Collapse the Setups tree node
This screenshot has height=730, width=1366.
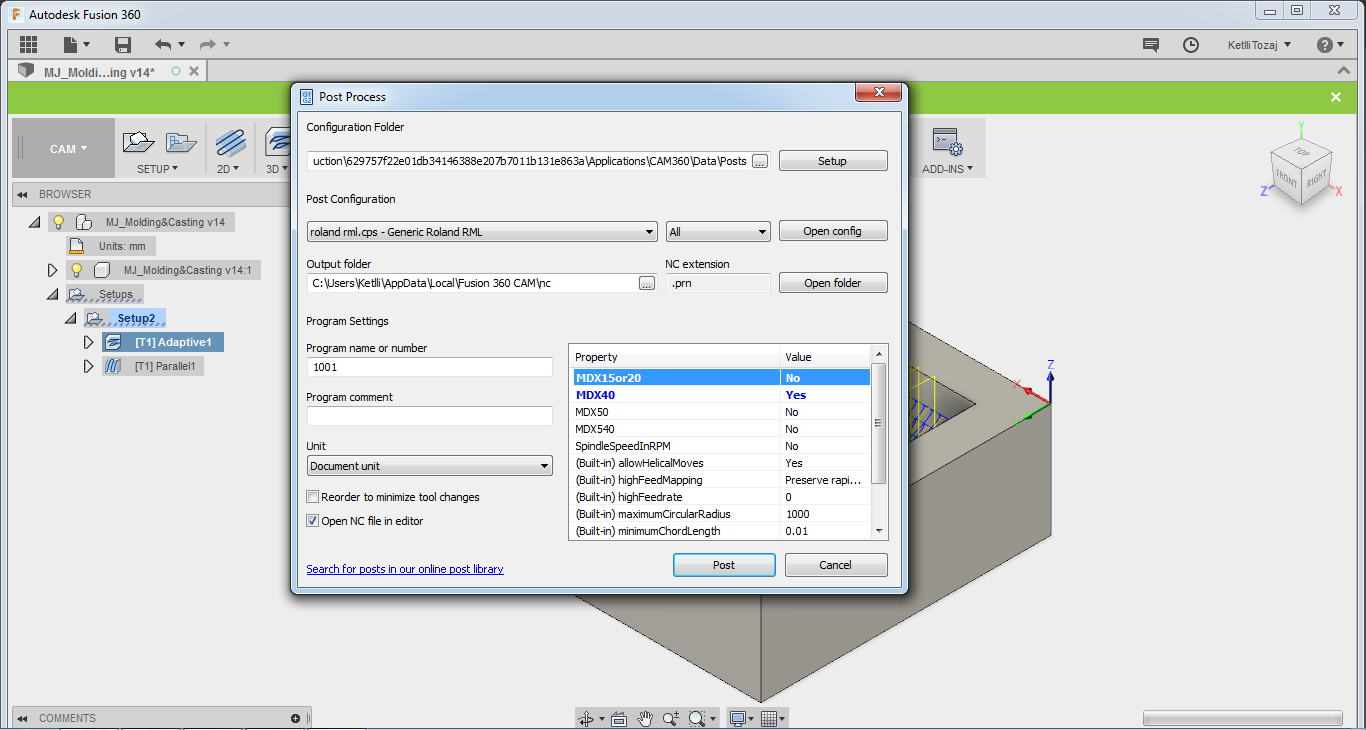[x=53, y=294]
